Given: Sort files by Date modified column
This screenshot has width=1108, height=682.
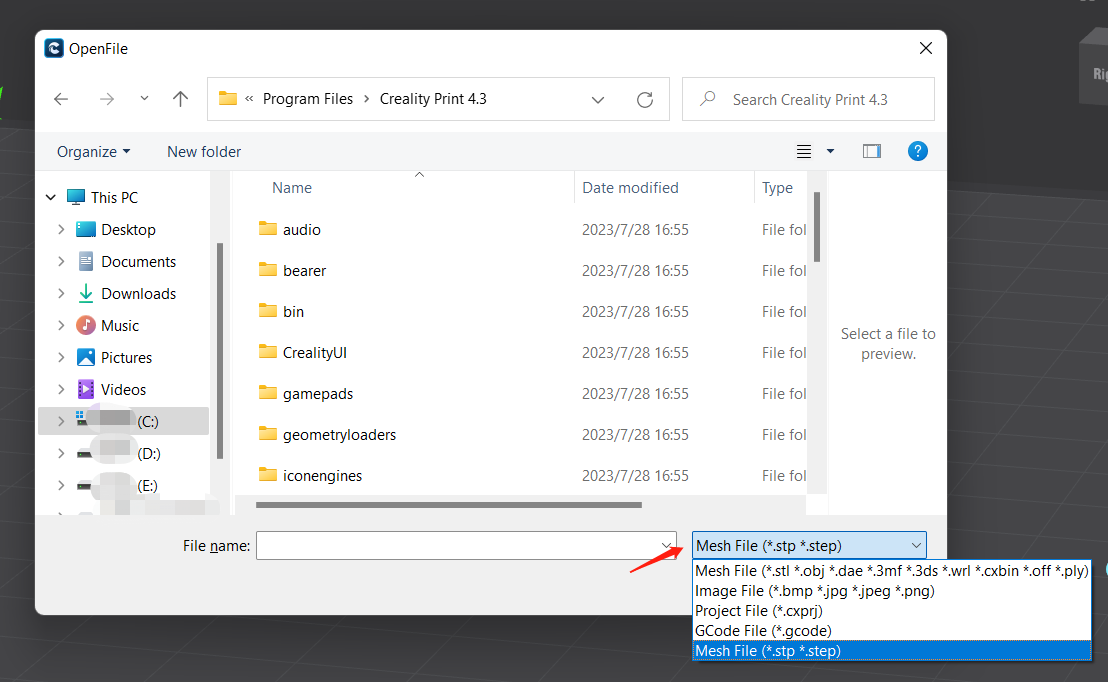Looking at the screenshot, I should tap(630, 188).
